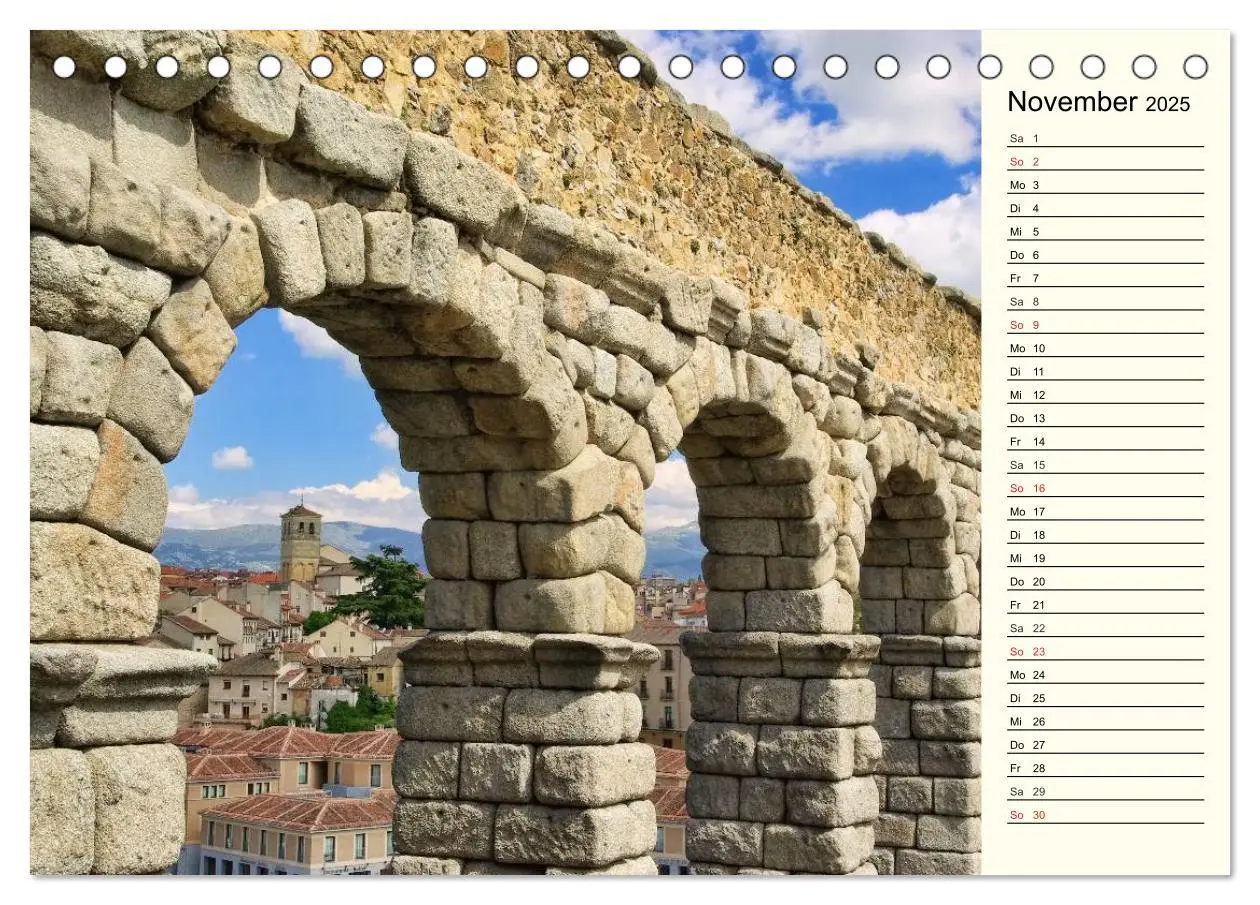Select Di 4 date entry

1105,209
